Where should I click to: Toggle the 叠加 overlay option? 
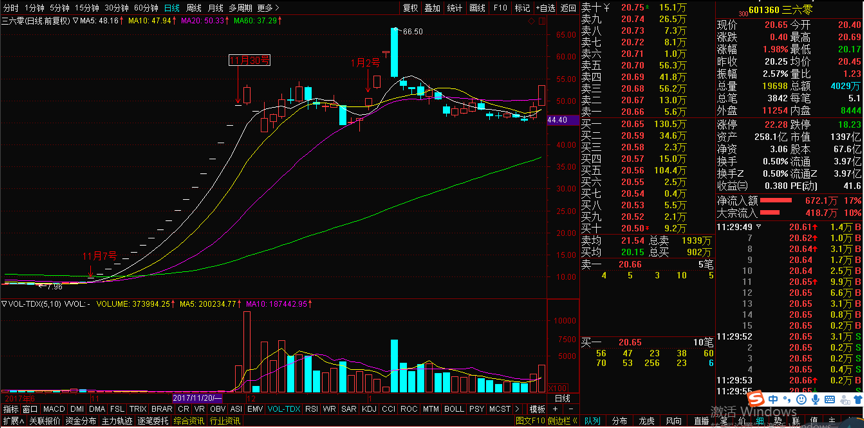[432, 7]
